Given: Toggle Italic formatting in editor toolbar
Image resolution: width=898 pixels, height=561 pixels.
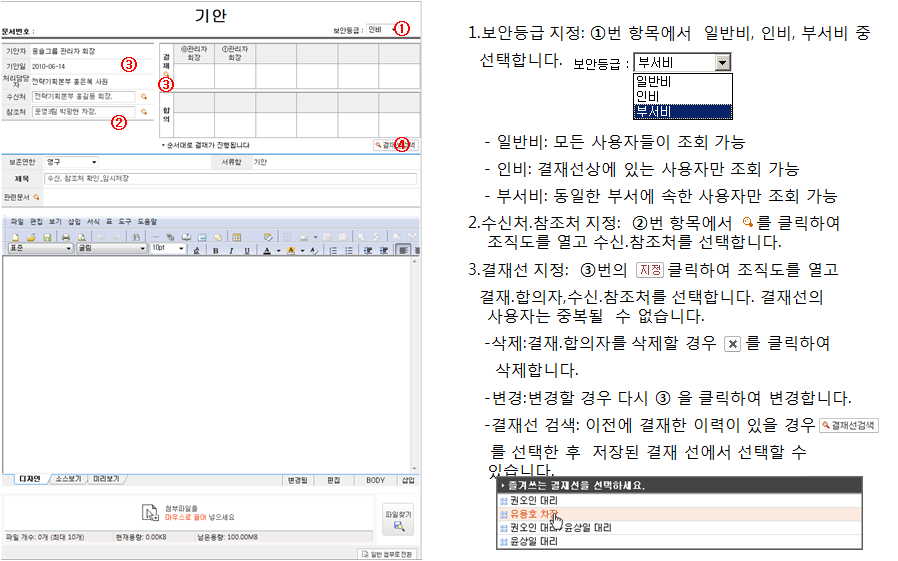Looking at the screenshot, I should click(230, 250).
